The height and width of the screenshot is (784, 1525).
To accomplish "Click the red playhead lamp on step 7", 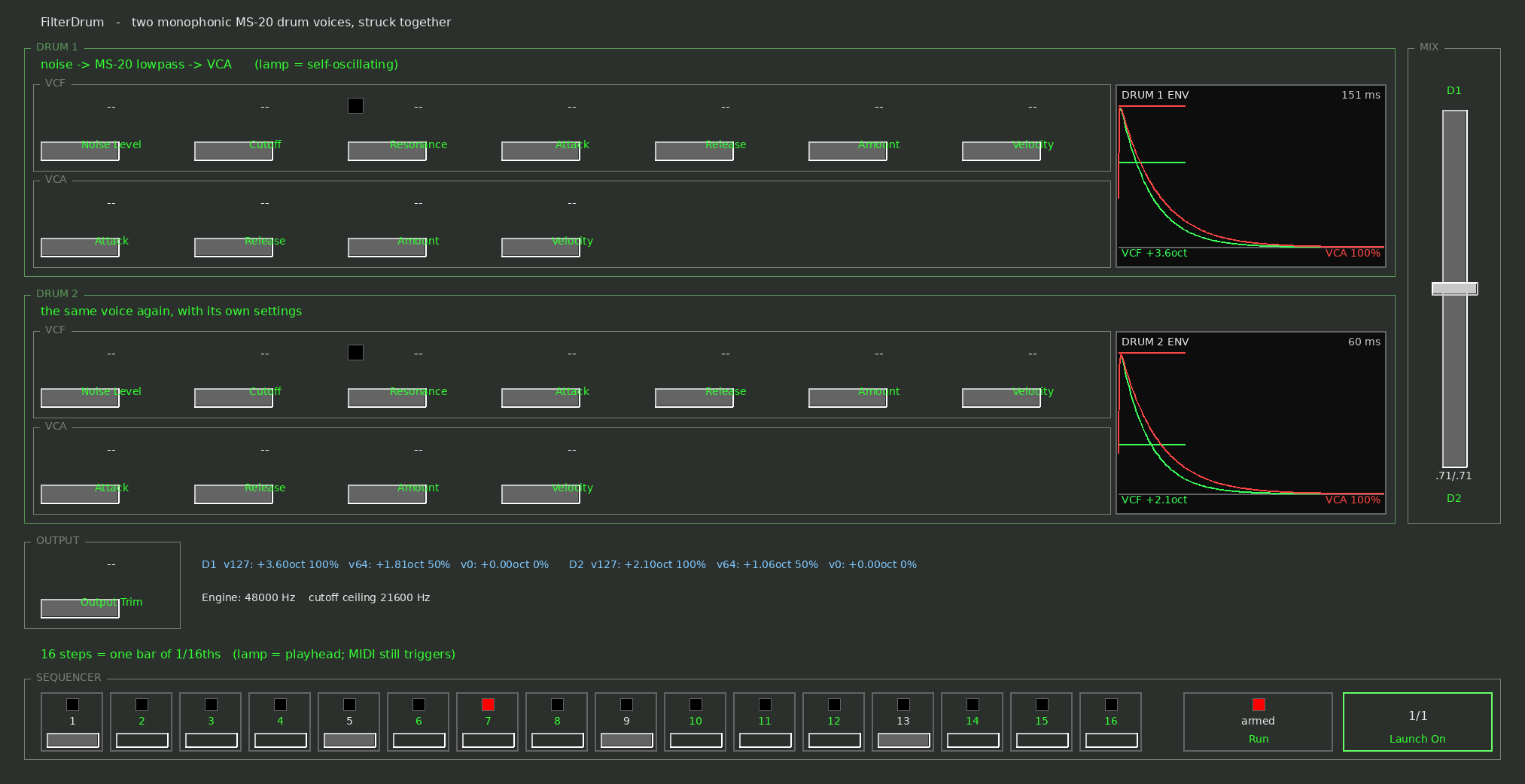I will click(x=488, y=705).
